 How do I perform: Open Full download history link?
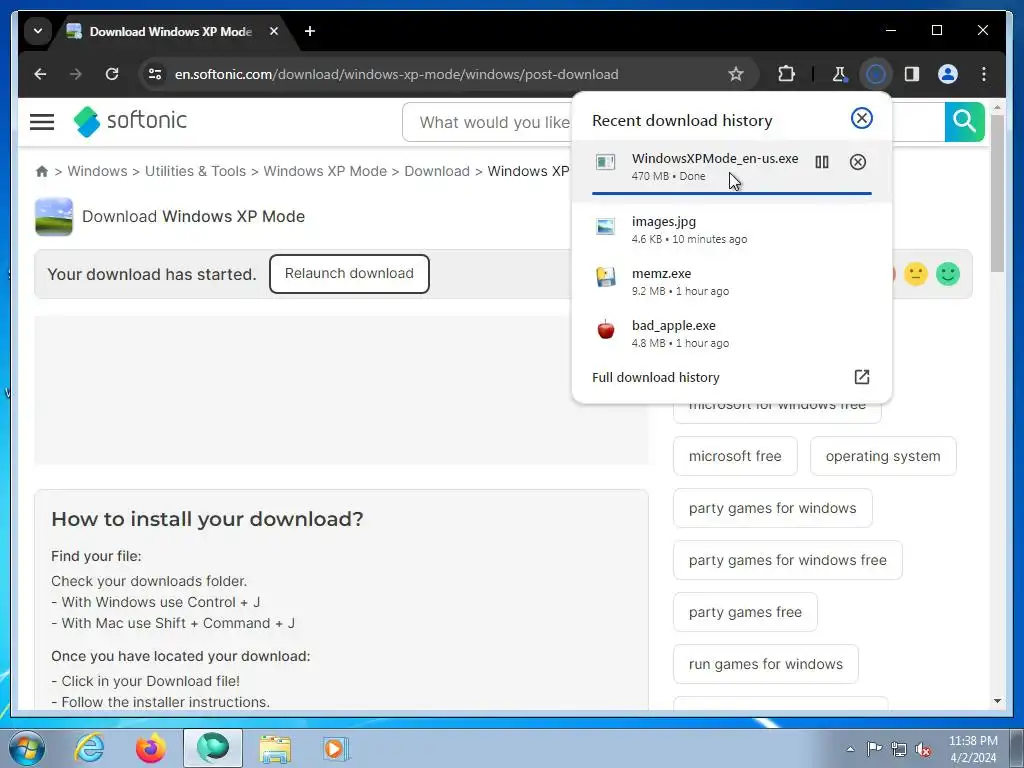coord(656,377)
